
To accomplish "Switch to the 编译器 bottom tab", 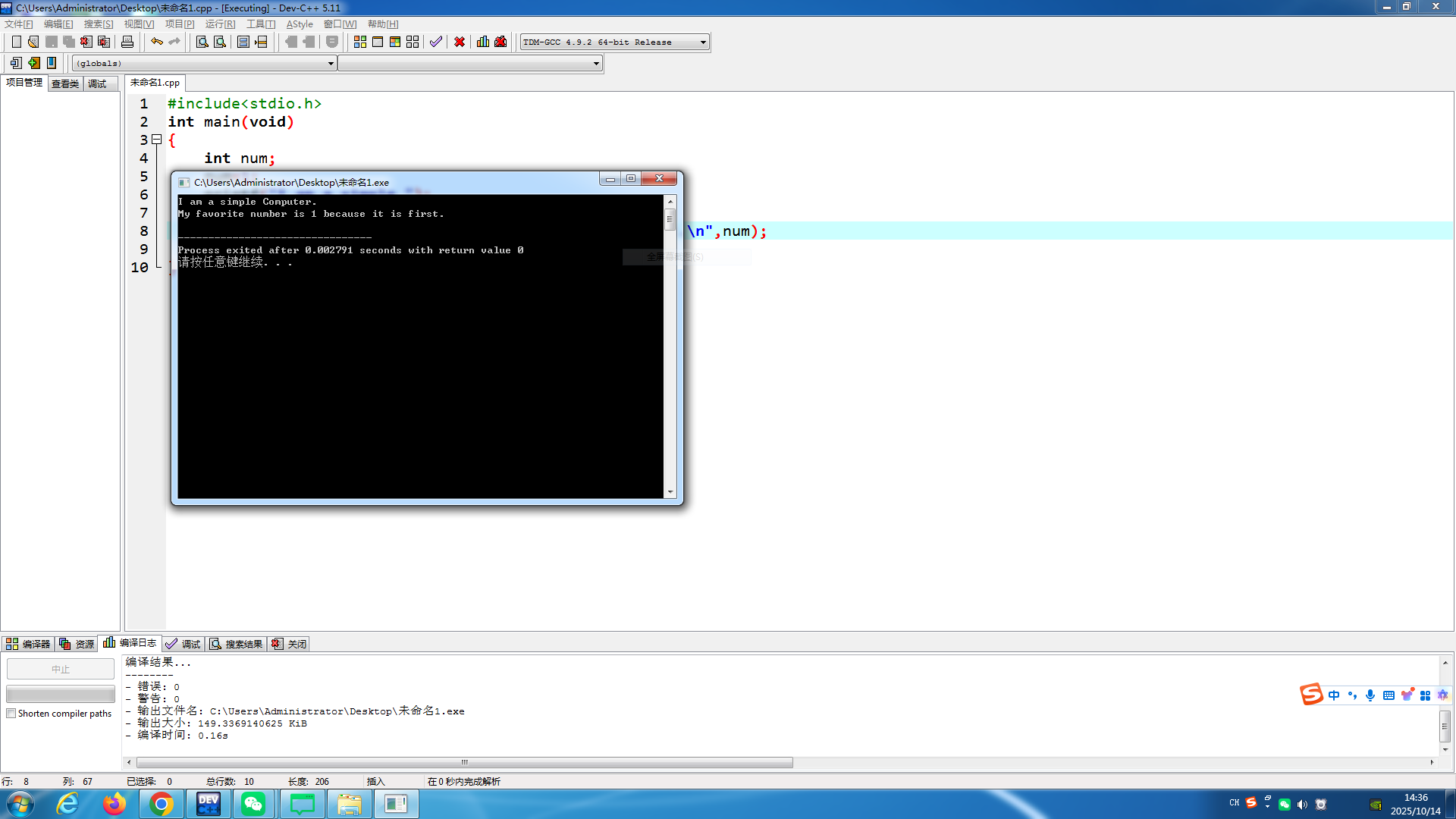I will pyautogui.click(x=28, y=644).
